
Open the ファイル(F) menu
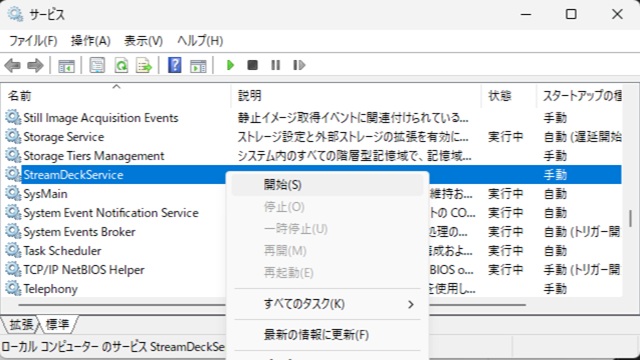coord(33,41)
